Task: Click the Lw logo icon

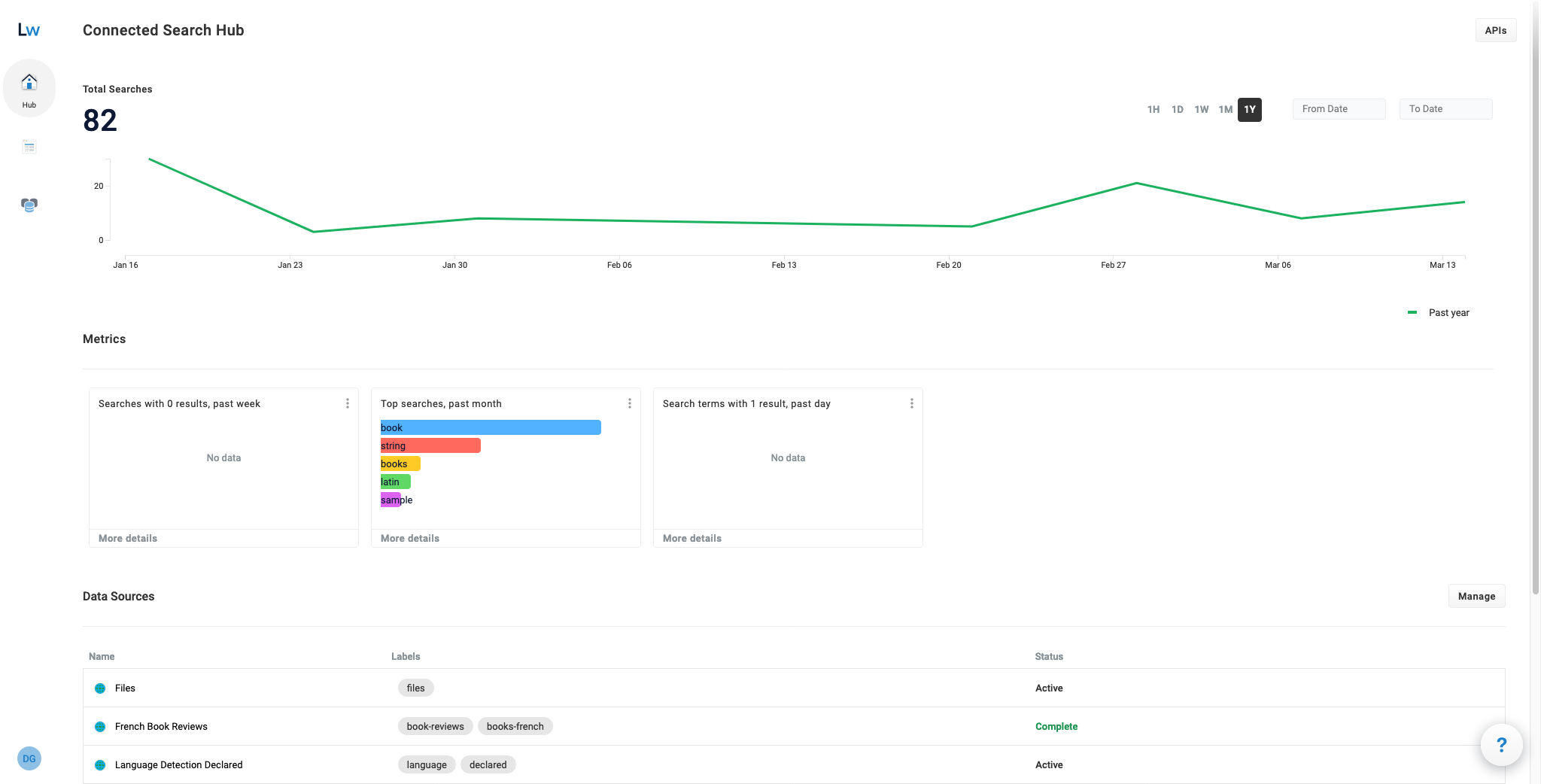Action: 29,30
